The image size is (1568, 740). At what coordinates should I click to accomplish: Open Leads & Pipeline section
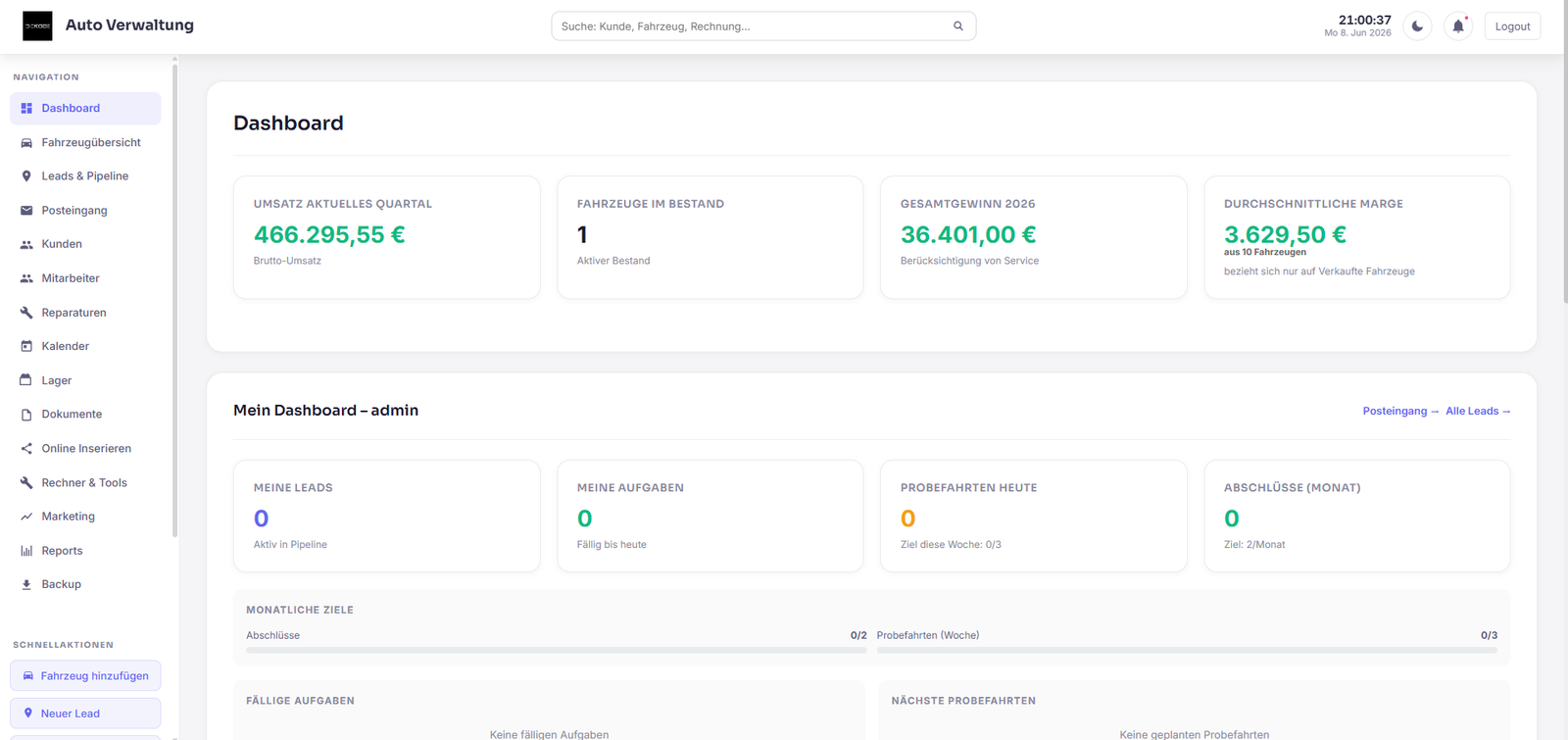point(85,176)
